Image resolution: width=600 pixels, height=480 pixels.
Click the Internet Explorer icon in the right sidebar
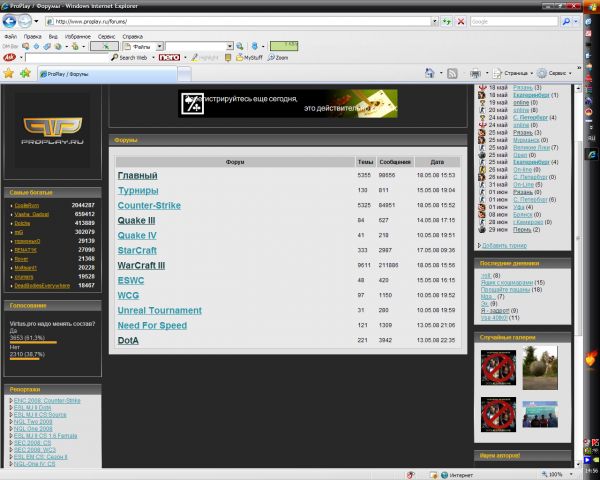(592, 154)
